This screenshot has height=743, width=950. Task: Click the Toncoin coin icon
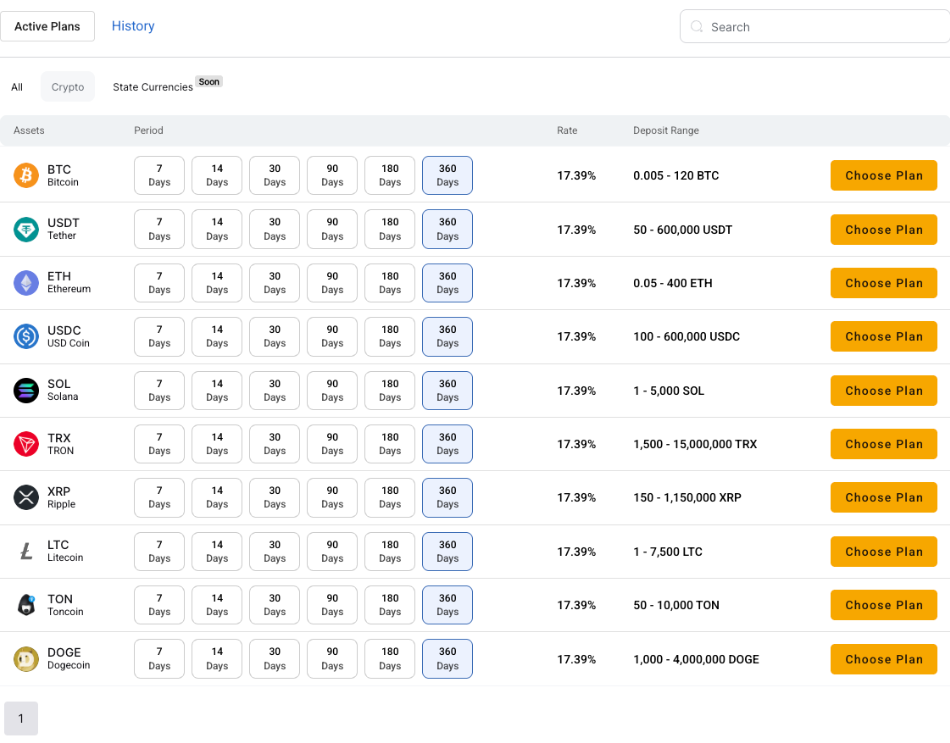click(26, 605)
